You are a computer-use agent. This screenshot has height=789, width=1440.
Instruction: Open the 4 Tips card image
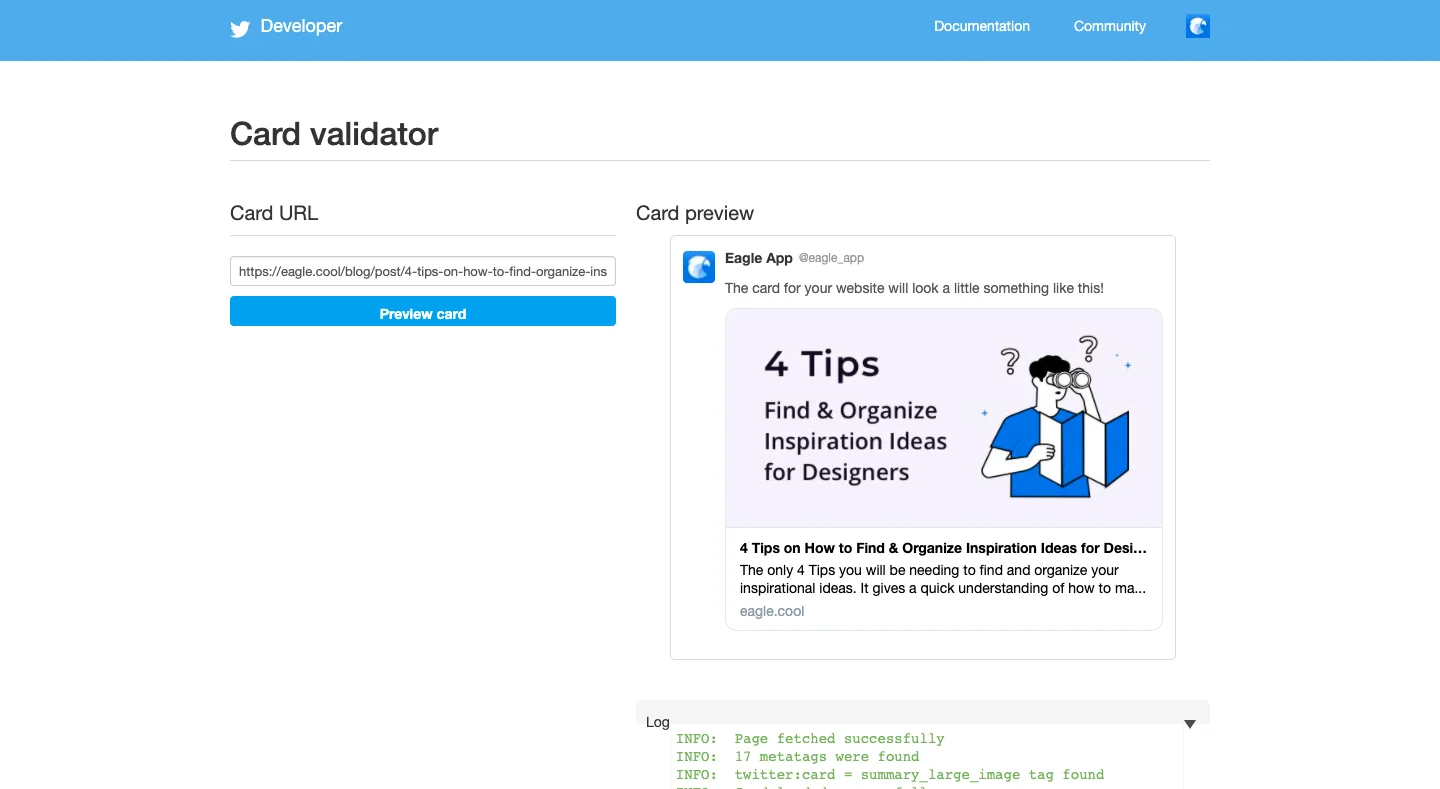(944, 418)
